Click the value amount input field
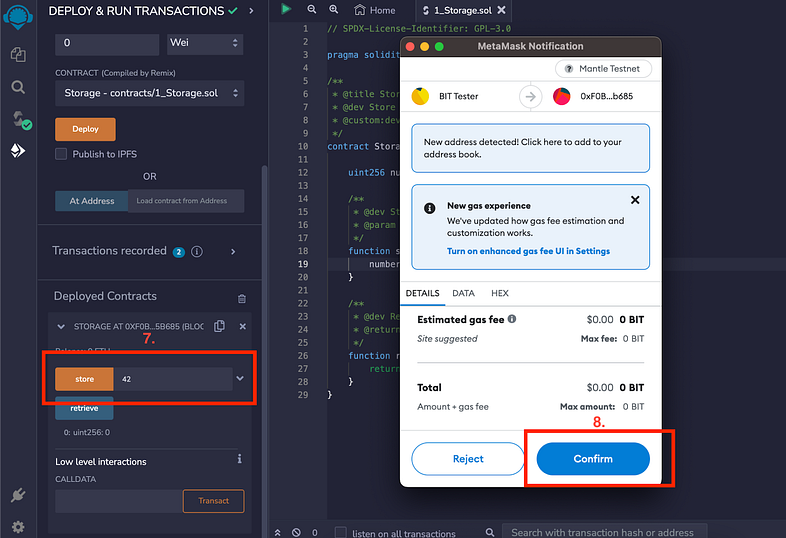The width and height of the screenshot is (786, 538). pos(107,44)
